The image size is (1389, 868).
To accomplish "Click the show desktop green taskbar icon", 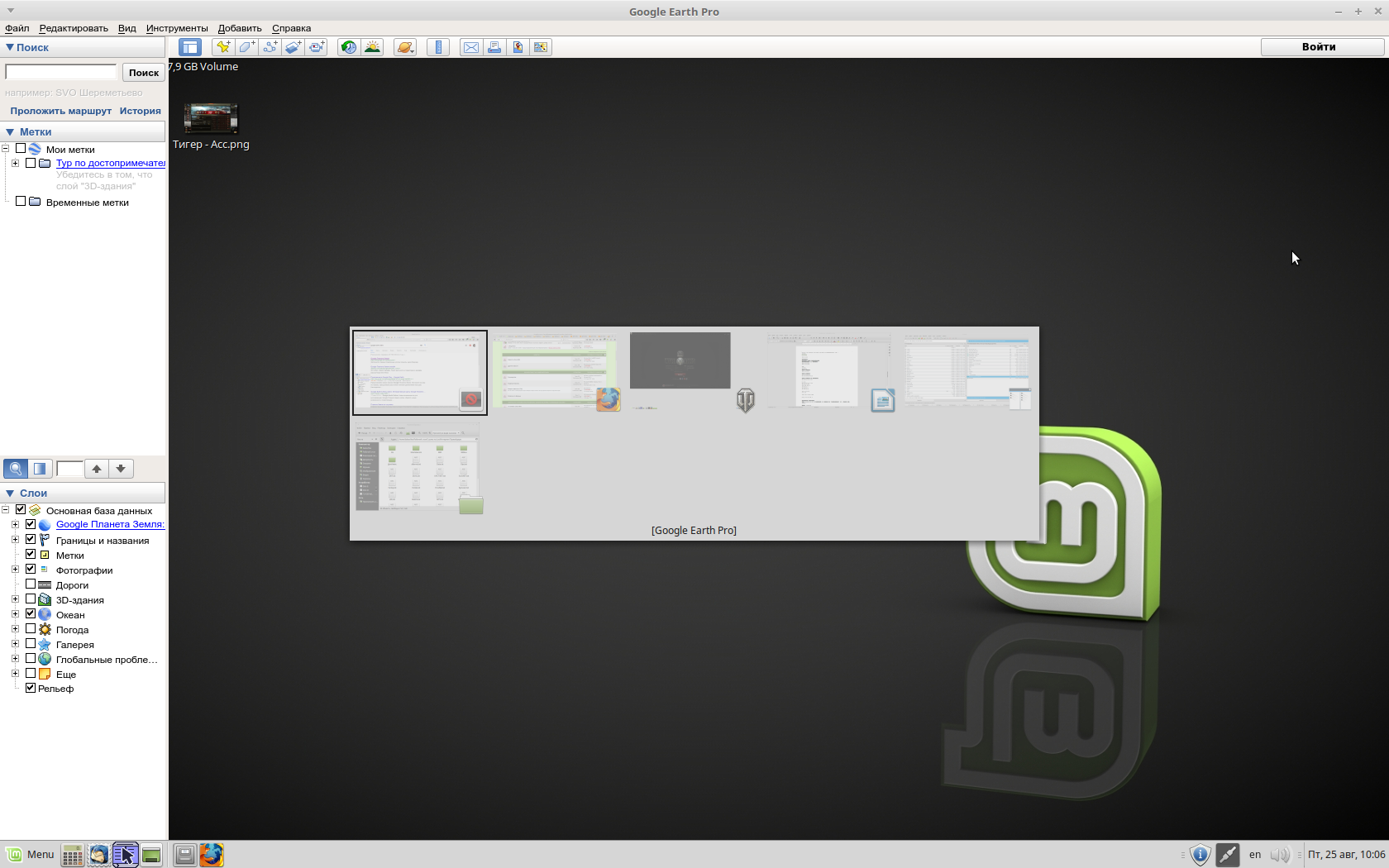I will coord(151,855).
